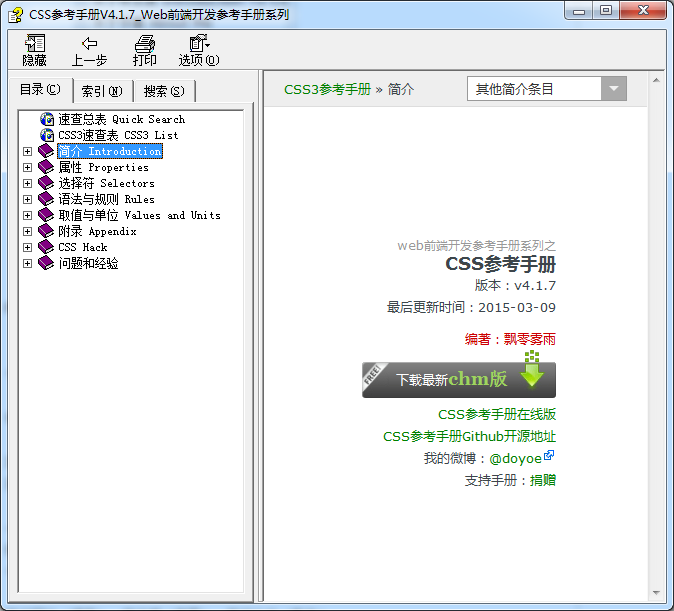Click the help icon in title bar
674x611 pixels.
tap(16, 15)
